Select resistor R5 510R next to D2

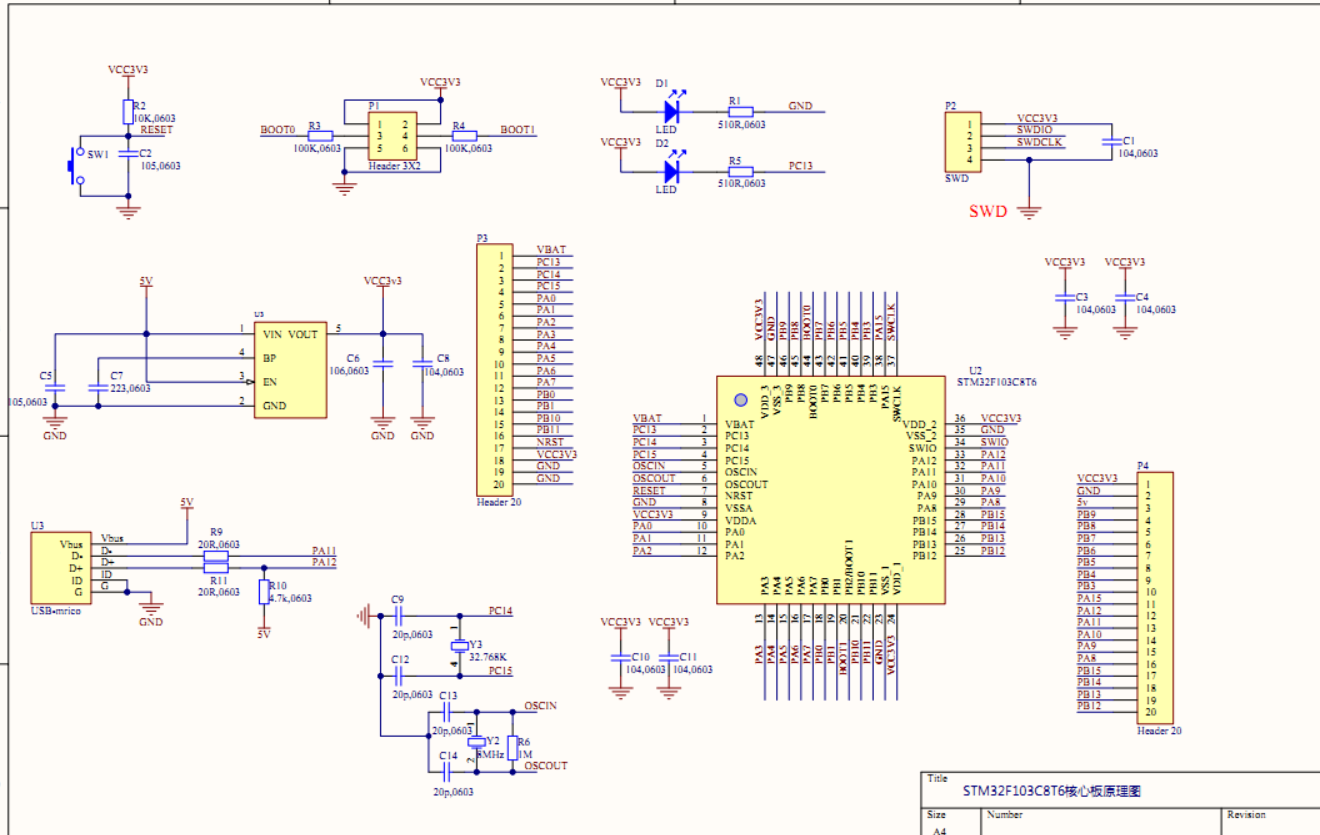[x=741, y=171]
